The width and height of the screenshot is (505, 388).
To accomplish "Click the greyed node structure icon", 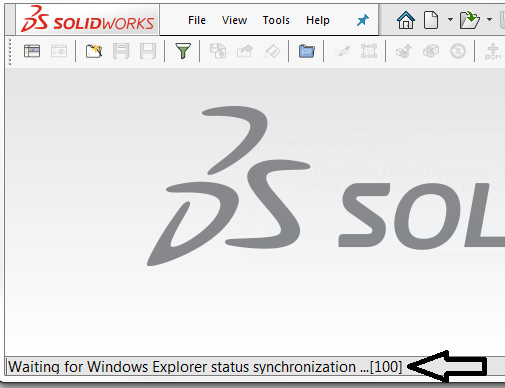I will point(369,51).
